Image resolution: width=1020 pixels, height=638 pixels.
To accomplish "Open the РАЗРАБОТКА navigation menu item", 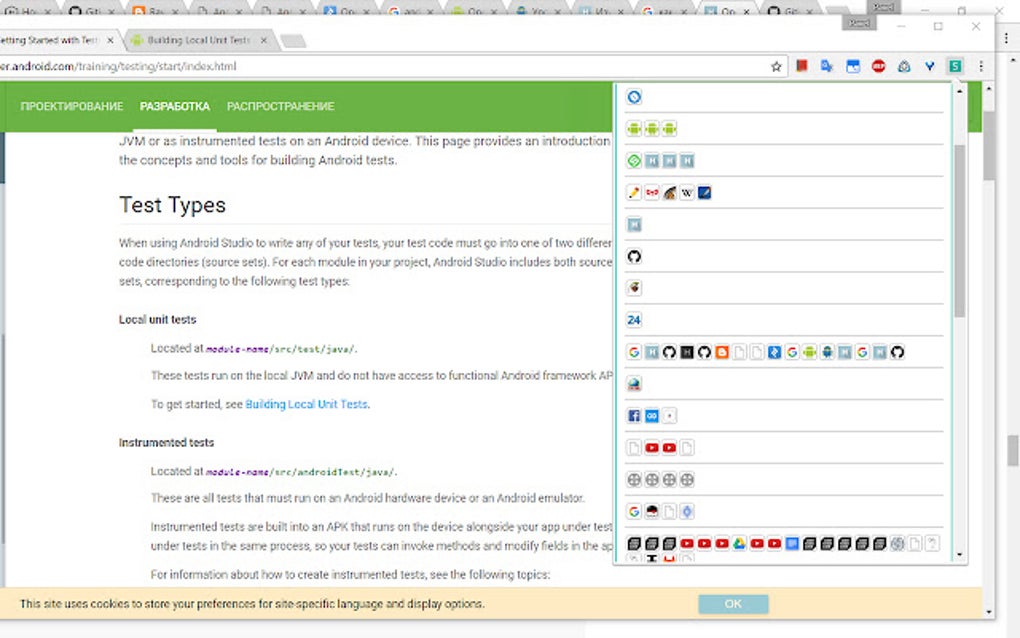I will click(175, 106).
